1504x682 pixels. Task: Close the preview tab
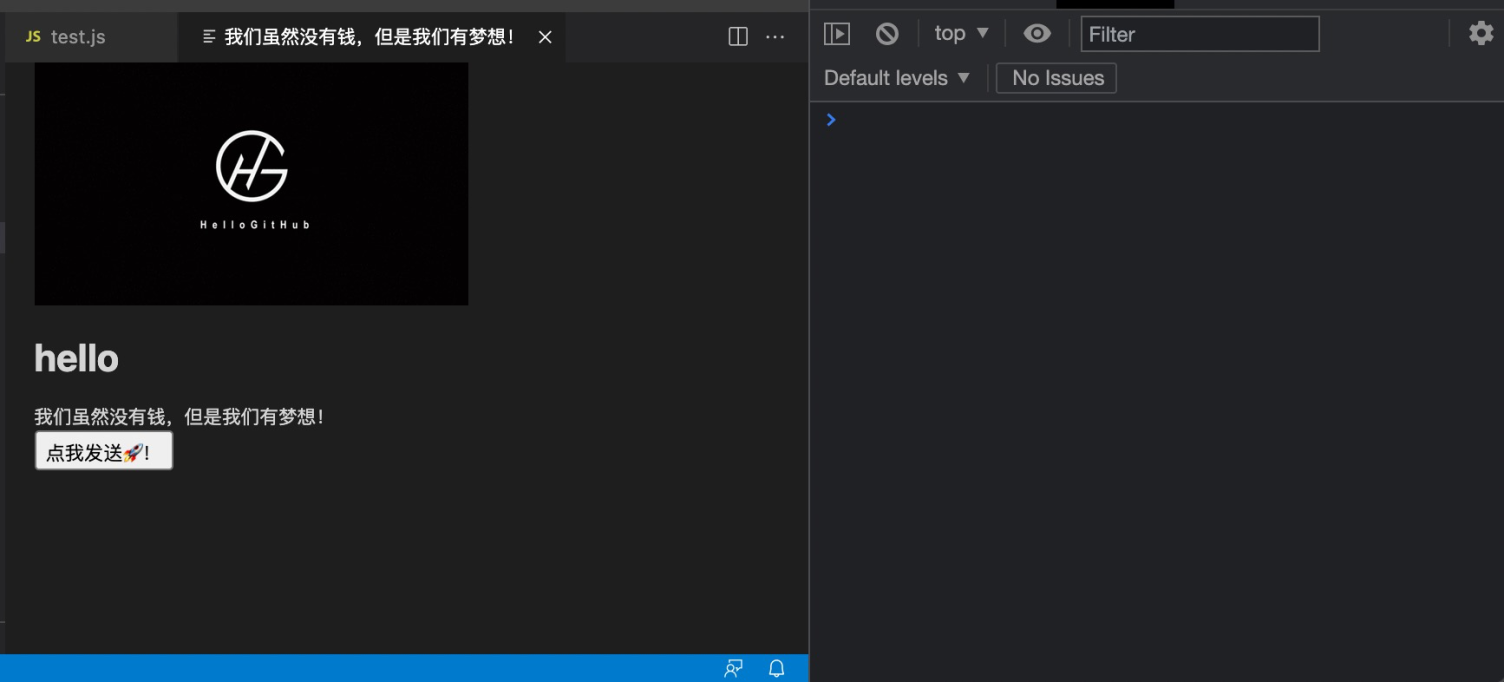pyautogui.click(x=545, y=36)
